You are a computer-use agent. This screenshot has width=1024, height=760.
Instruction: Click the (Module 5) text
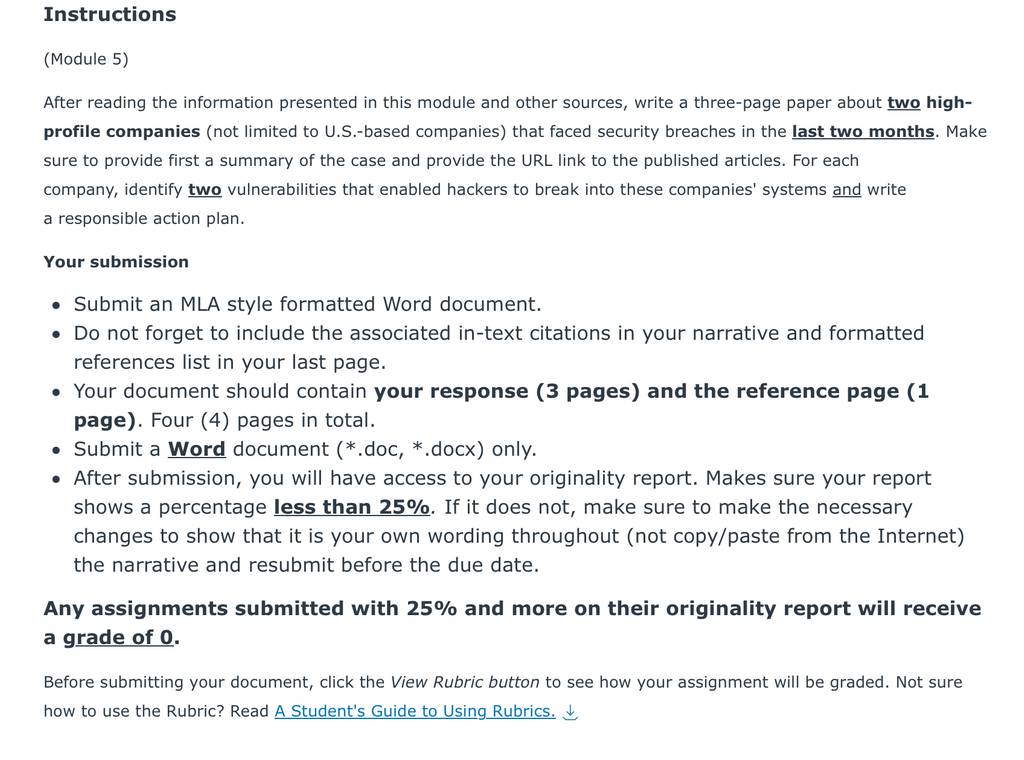pos(86,59)
